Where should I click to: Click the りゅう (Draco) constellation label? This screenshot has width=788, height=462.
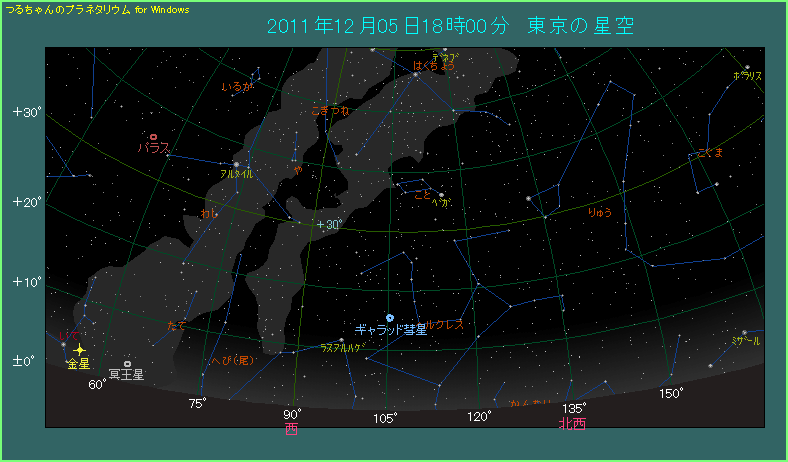click(599, 212)
